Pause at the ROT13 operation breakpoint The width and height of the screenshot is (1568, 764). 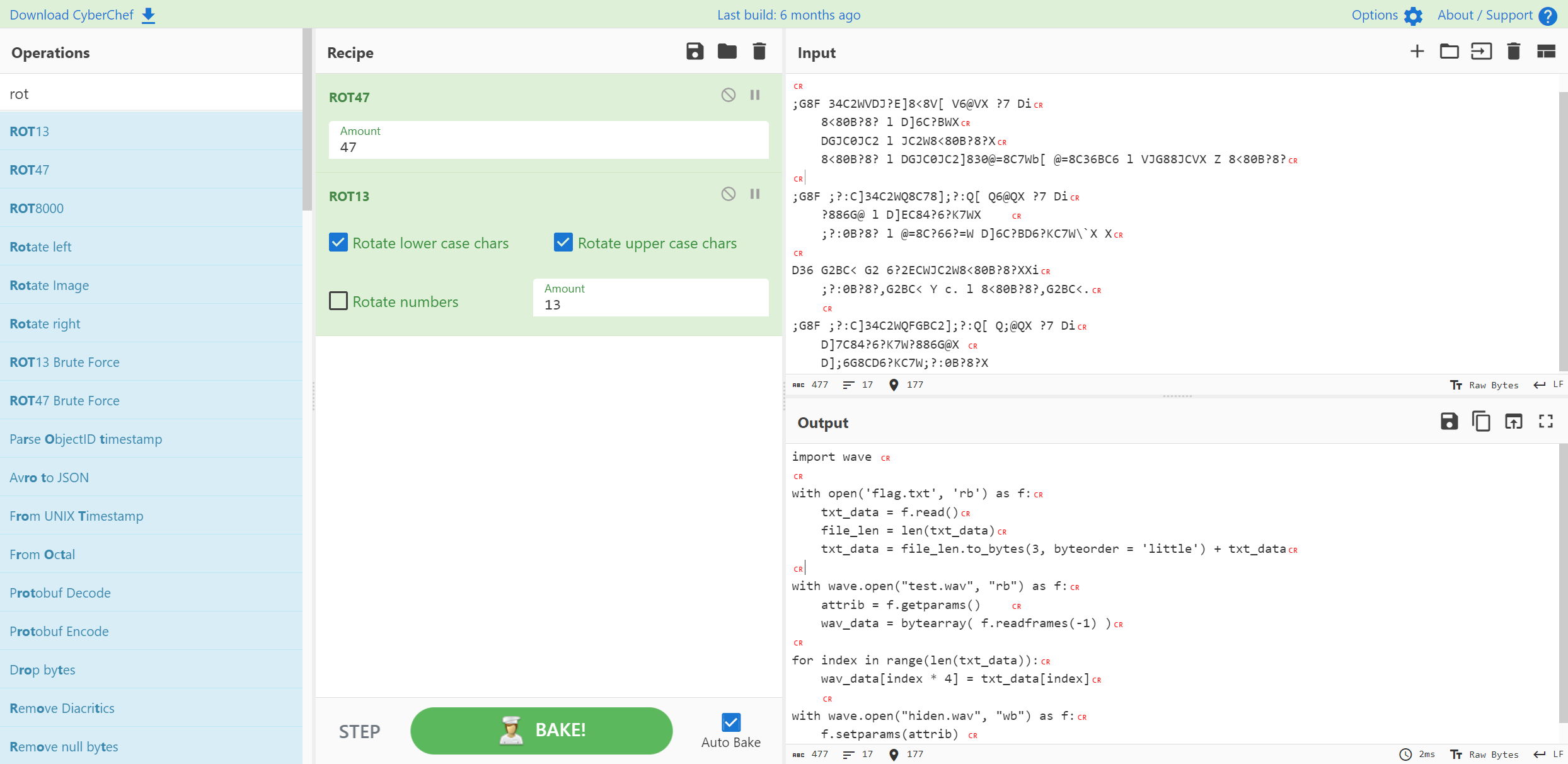(x=754, y=194)
